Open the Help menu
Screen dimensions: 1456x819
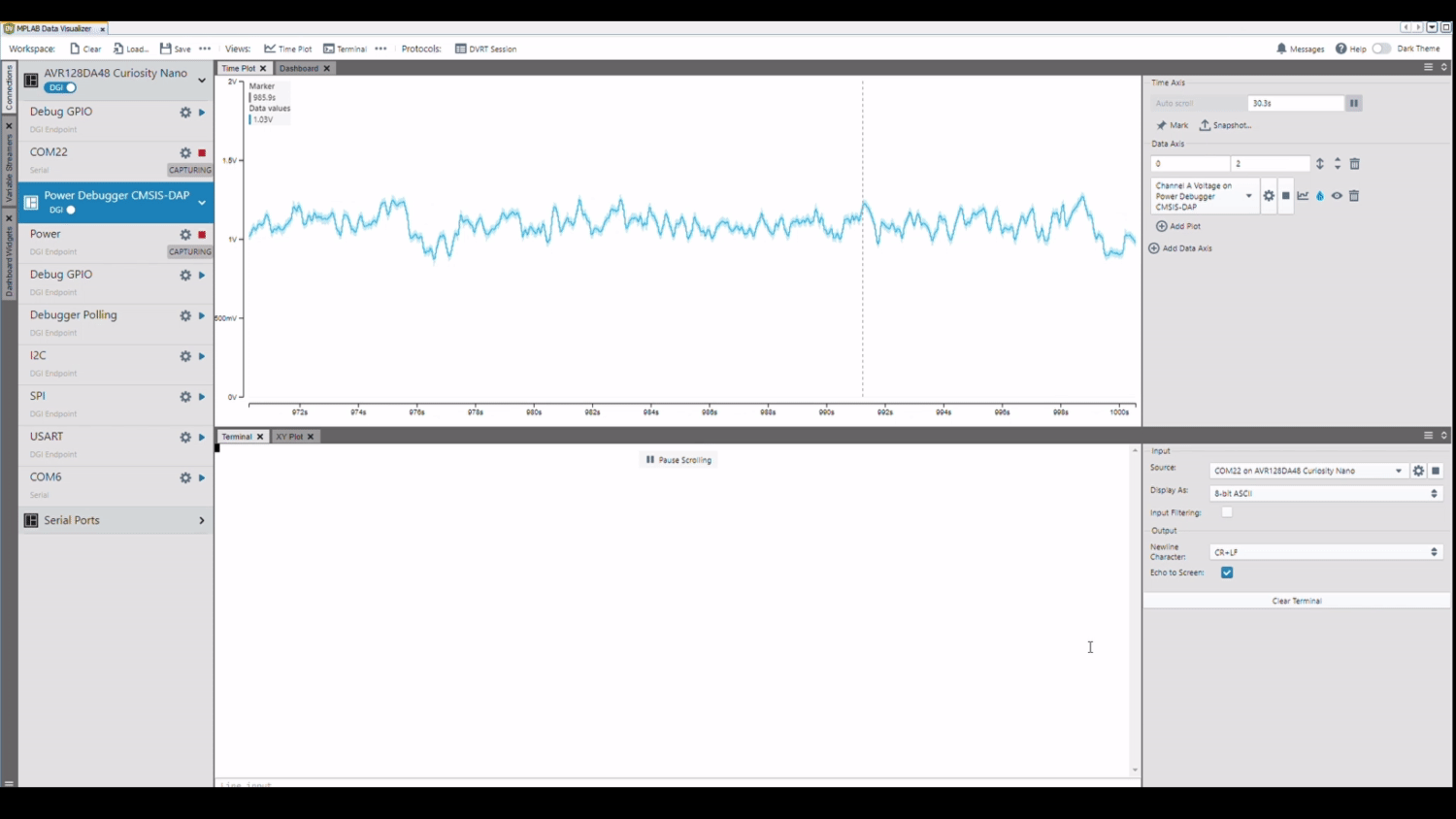pyautogui.click(x=1350, y=49)
